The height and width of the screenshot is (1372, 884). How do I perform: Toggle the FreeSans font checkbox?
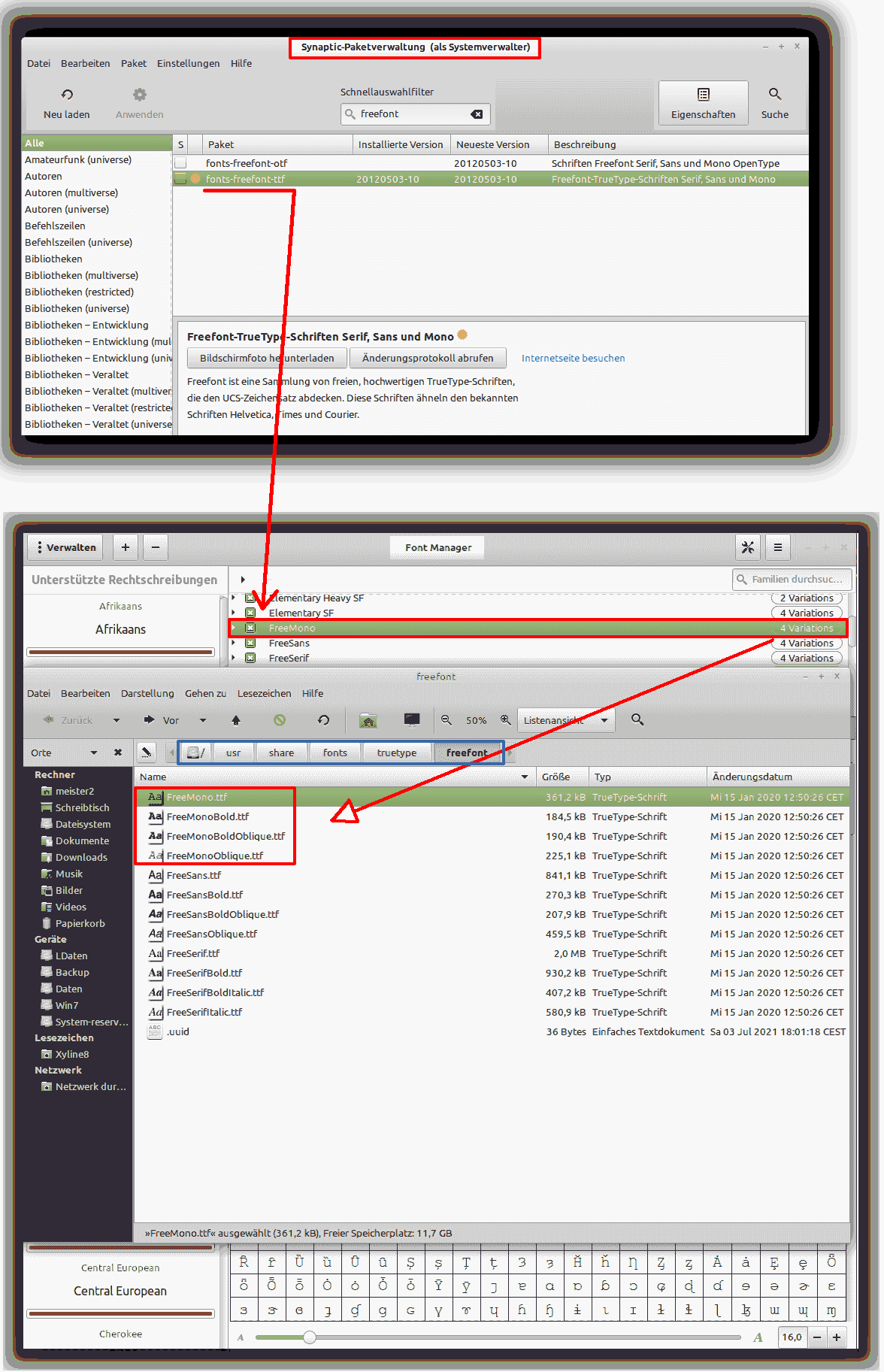point(250,644)
